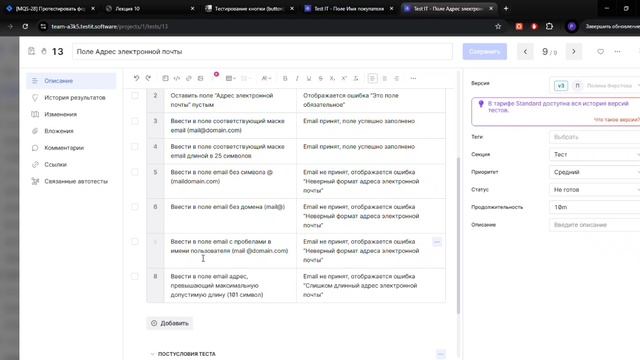This screenshot has width=640, height=360.
Task: Tick the checkbox for step 8
Action: (135, 276)
